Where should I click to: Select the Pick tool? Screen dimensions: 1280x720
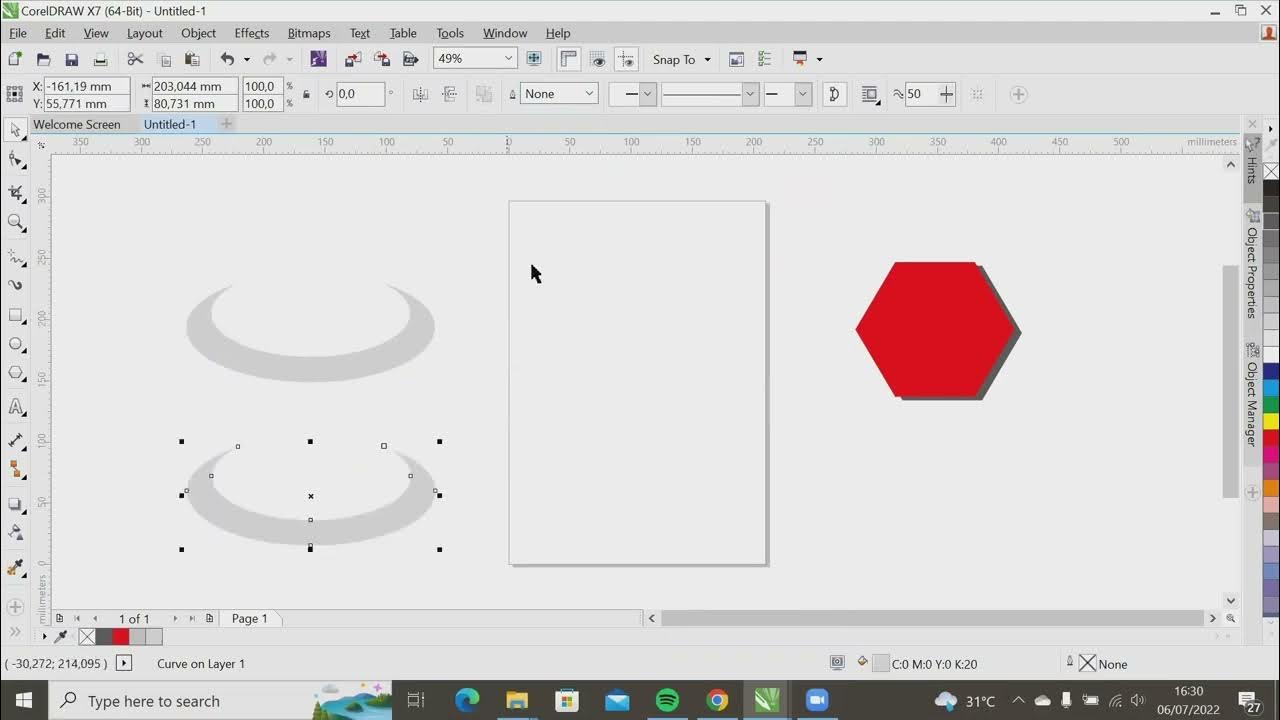coord(16,130)
